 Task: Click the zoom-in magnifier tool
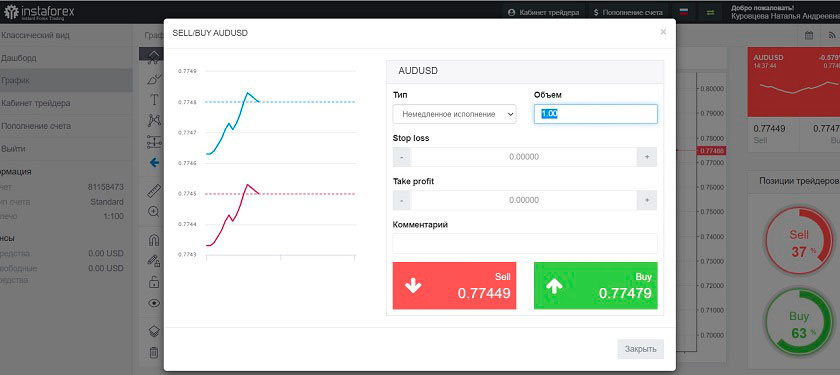tap(154, 212)
